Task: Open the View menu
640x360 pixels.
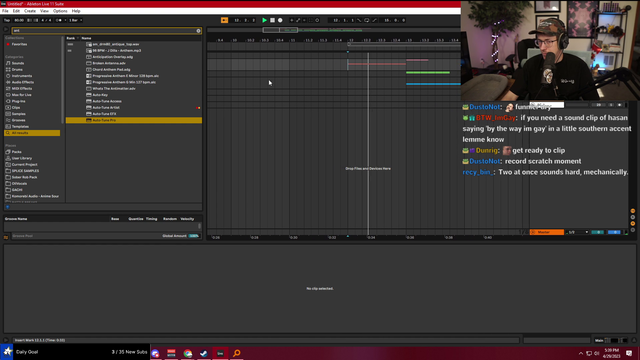Action: 44,11
